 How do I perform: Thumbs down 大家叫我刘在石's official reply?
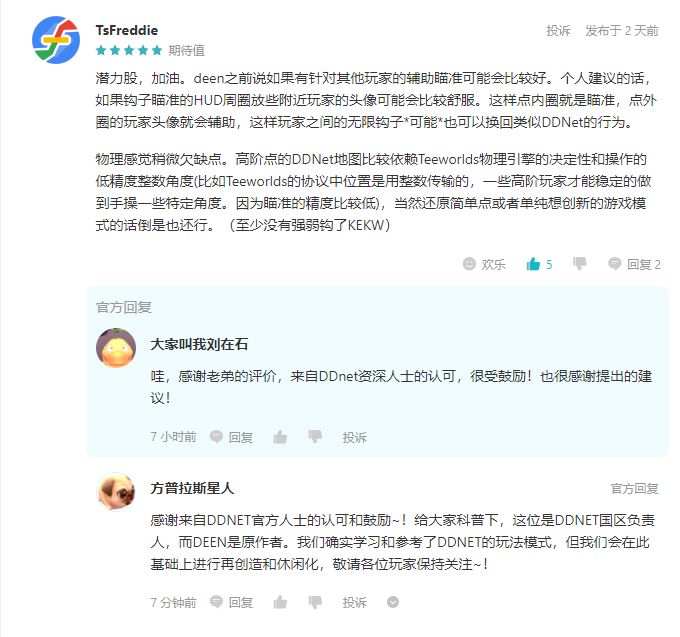315,437
